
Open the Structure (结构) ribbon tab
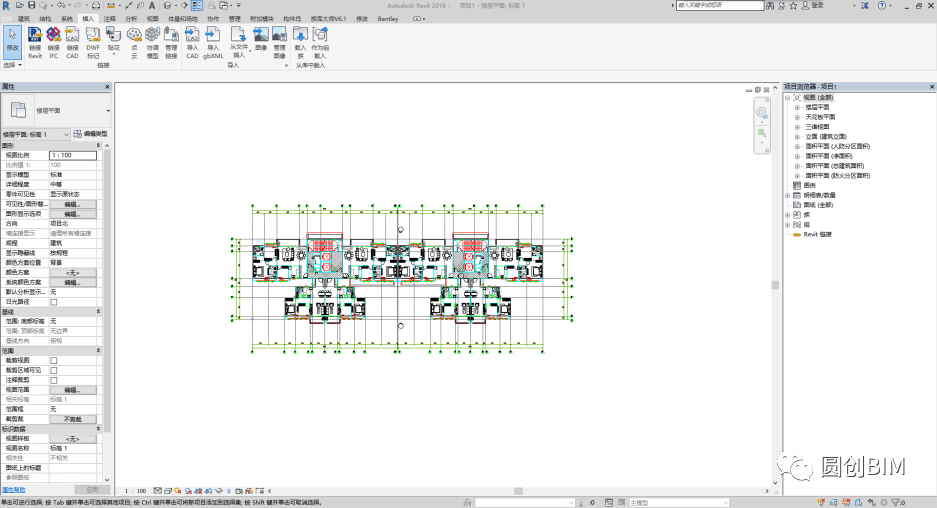click(x=45, y=19)
